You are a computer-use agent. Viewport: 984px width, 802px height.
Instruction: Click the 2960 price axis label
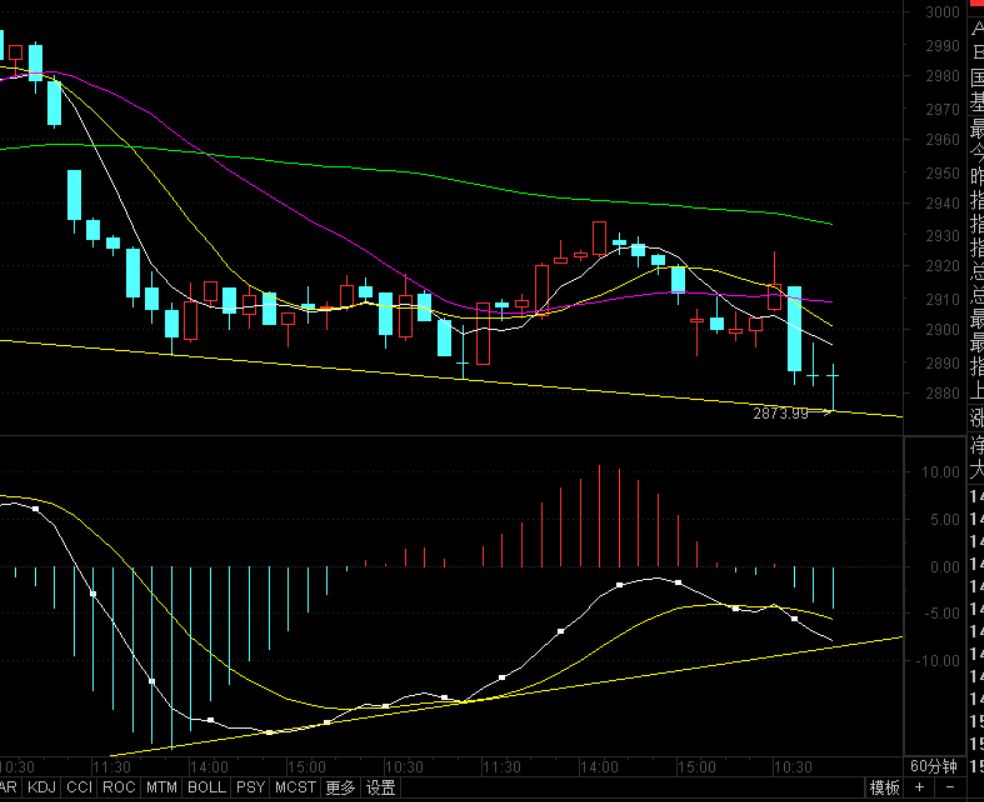943,139
